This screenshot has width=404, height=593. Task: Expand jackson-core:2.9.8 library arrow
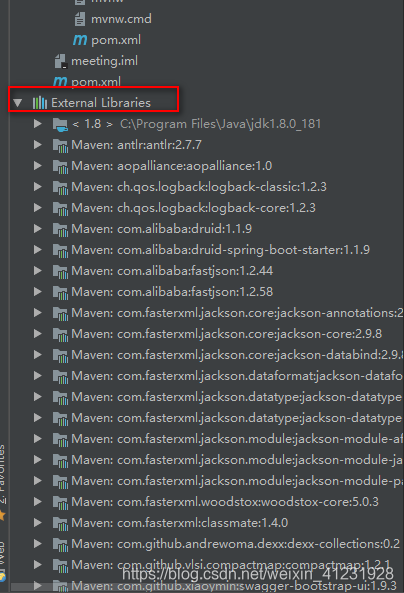click(x=37, y=334)
